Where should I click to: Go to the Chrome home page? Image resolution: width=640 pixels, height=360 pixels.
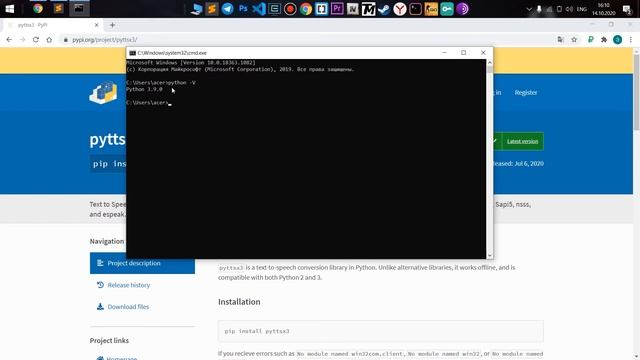point(49,40)
